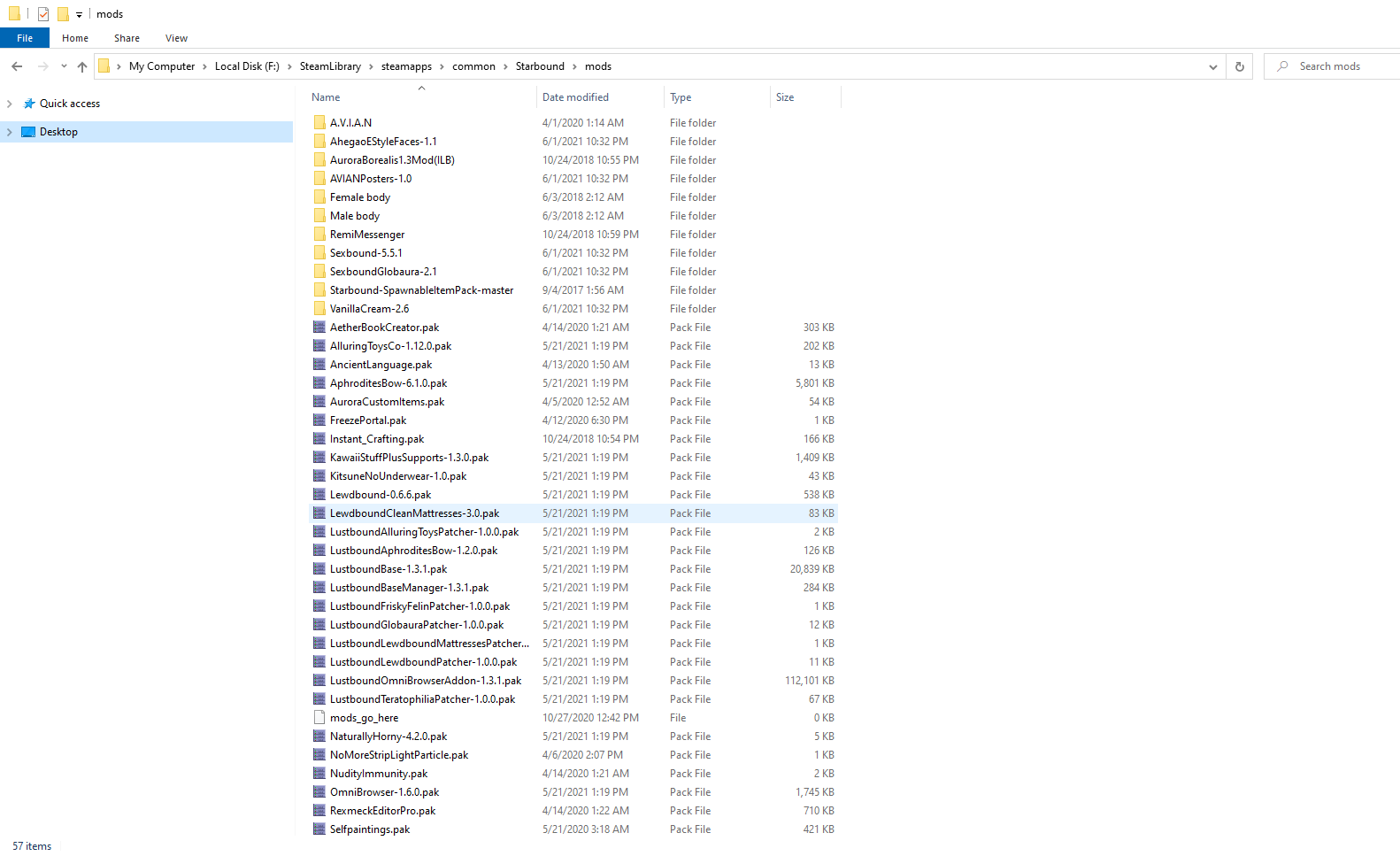Select the 'AetherBookCreator.pak' file name

[x=384, y=328]
